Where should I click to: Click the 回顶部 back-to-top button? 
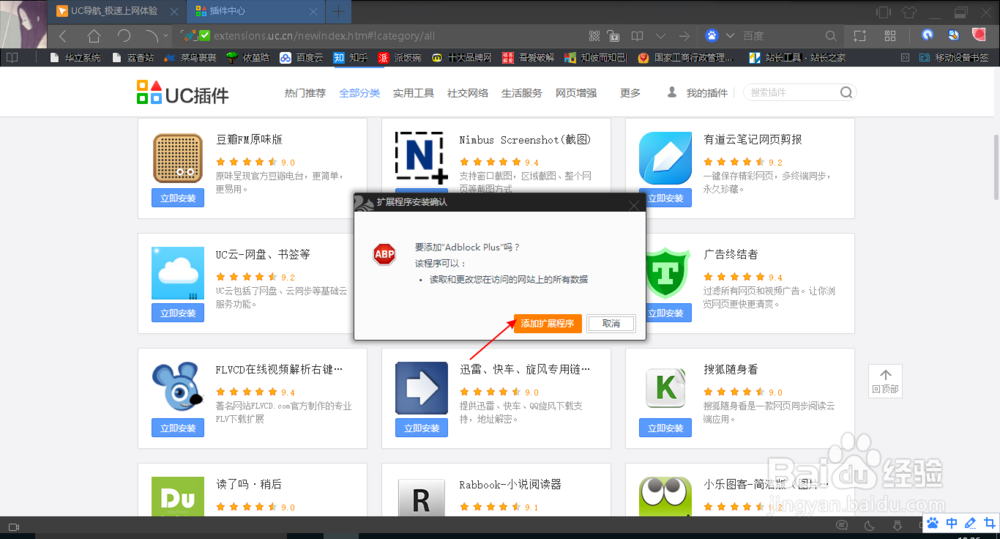885,381
